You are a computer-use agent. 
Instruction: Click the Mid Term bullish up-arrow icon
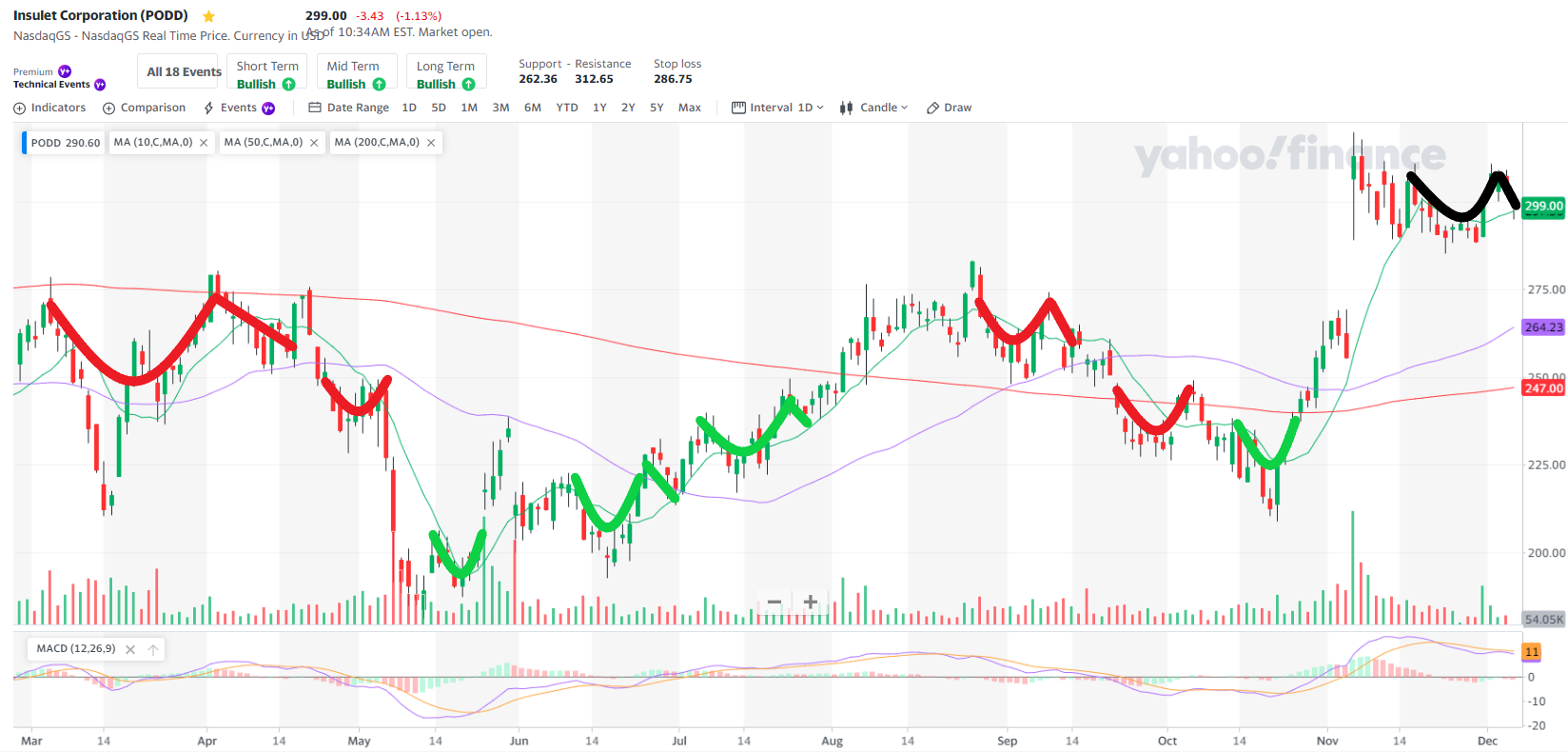(x=379, y=85)
